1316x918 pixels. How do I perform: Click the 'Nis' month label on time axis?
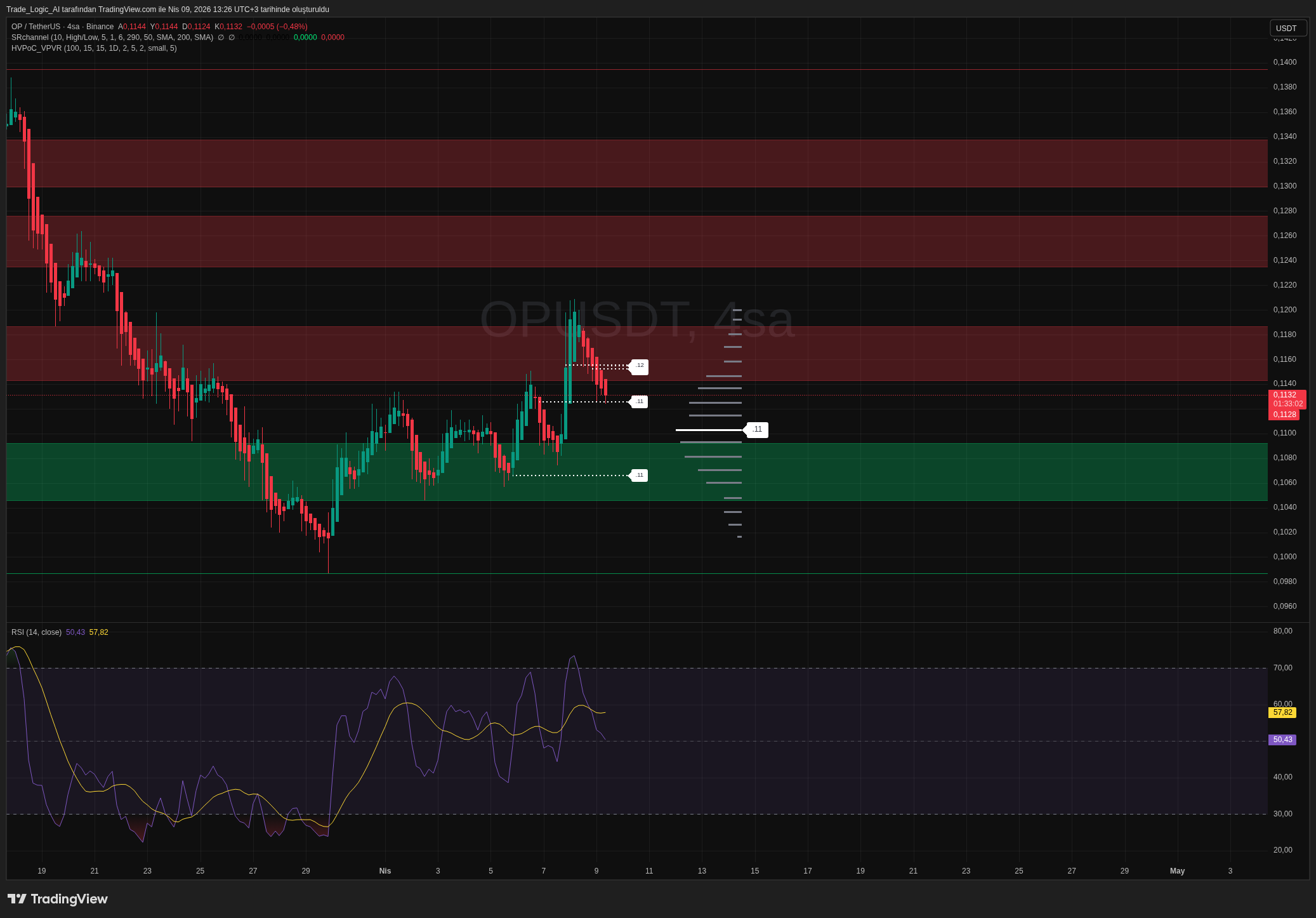pyautogui.click(x=385, y=871)
